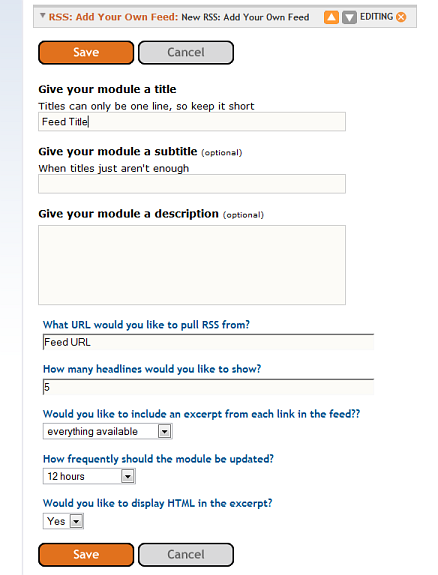The height and width of the screenshot is (575, 438).
Task: Click the orange X delete module icon
Action: (401, 17)
